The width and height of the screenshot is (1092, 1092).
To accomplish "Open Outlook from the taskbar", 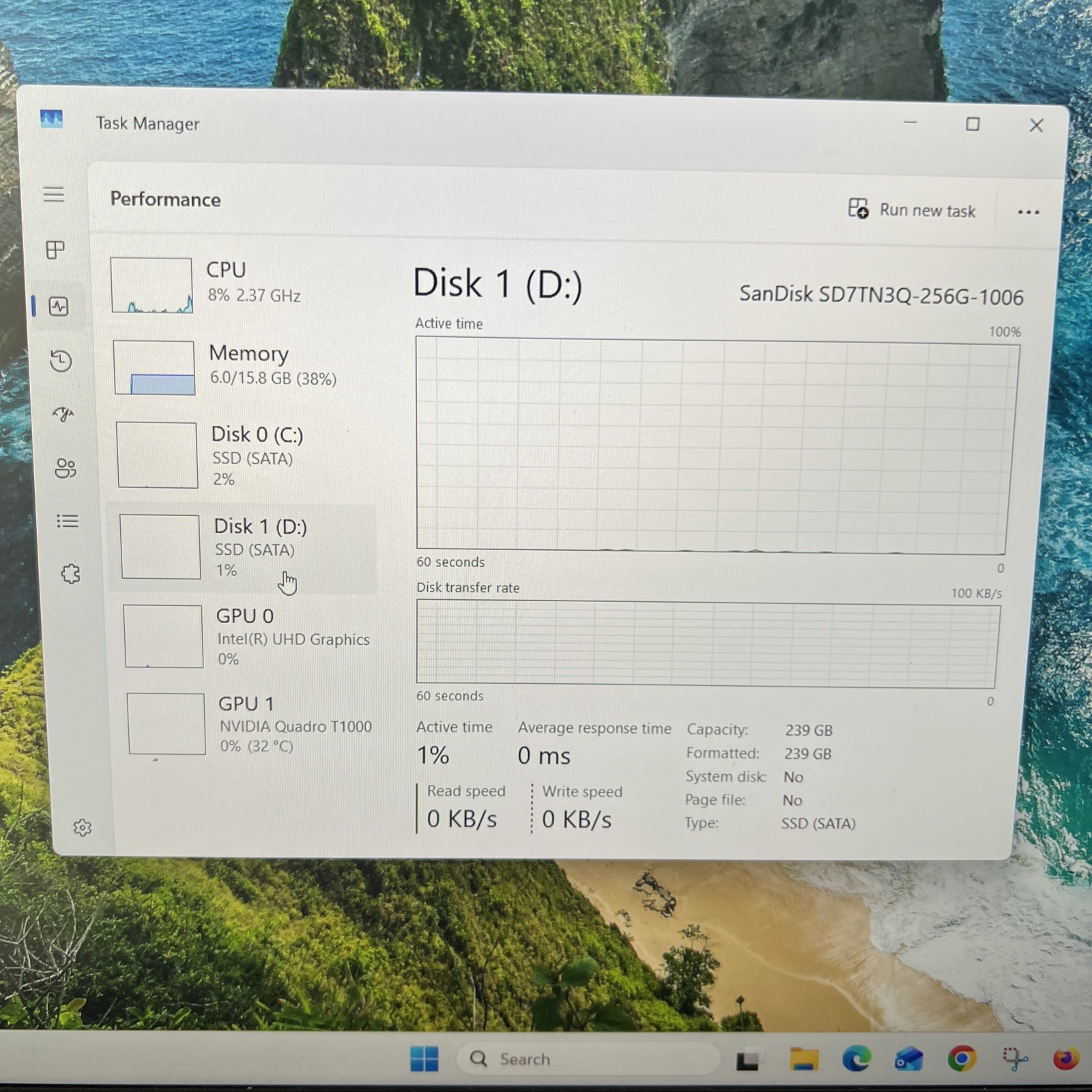I will pyautogui.click(x=908, y=1059).
